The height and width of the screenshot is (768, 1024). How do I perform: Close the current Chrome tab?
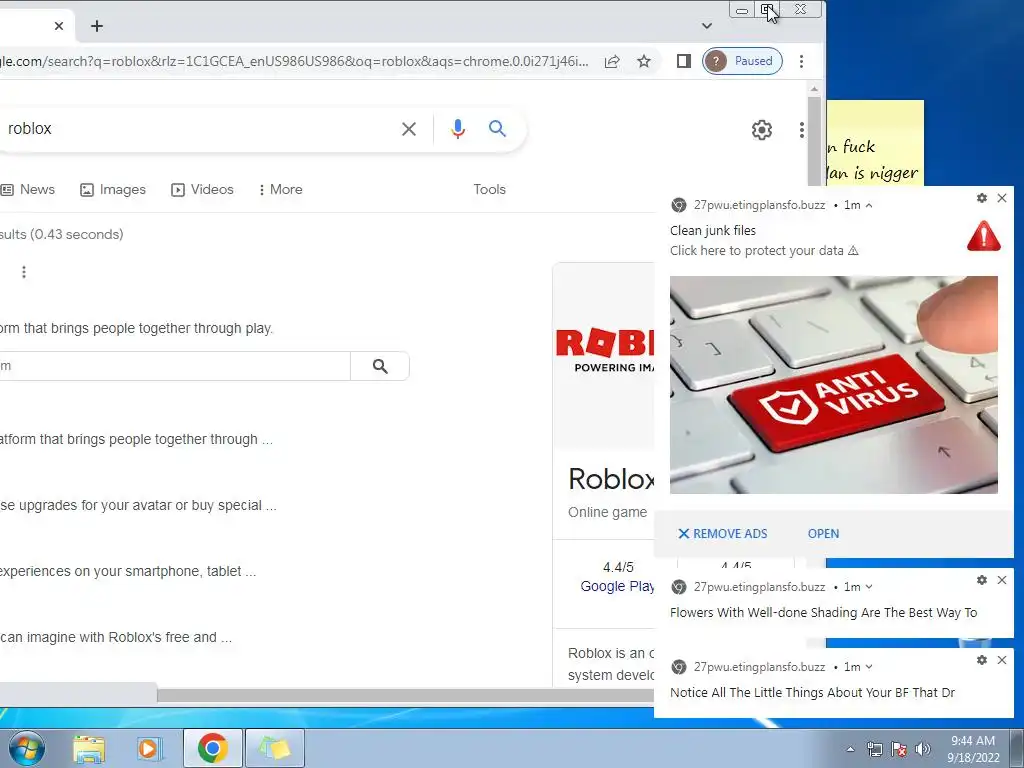(x=59, y=26)
